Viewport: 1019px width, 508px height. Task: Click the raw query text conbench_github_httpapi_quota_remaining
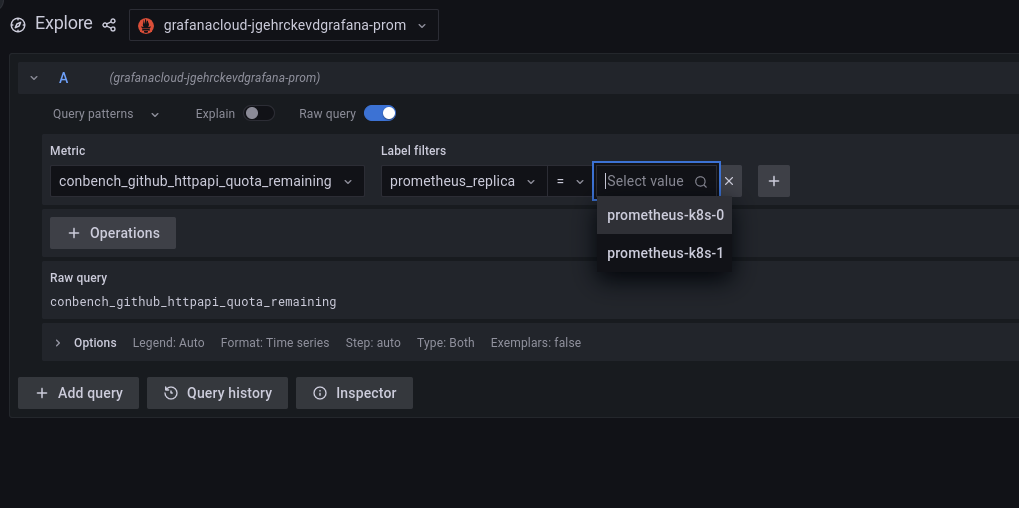click(193, 301)
